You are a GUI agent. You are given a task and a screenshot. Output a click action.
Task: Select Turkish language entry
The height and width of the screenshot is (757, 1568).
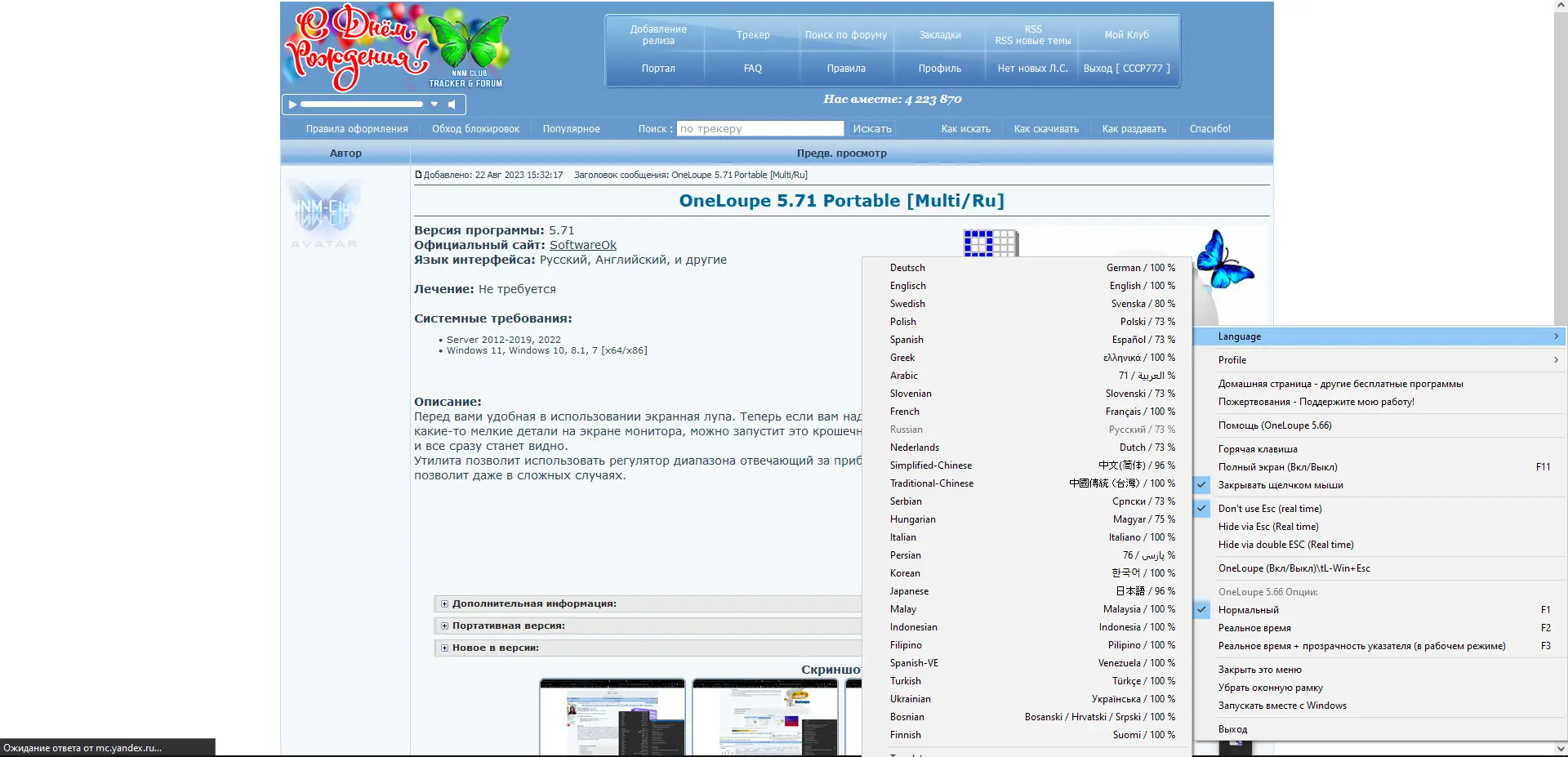pyautogui.click(x=1027, y=681)
